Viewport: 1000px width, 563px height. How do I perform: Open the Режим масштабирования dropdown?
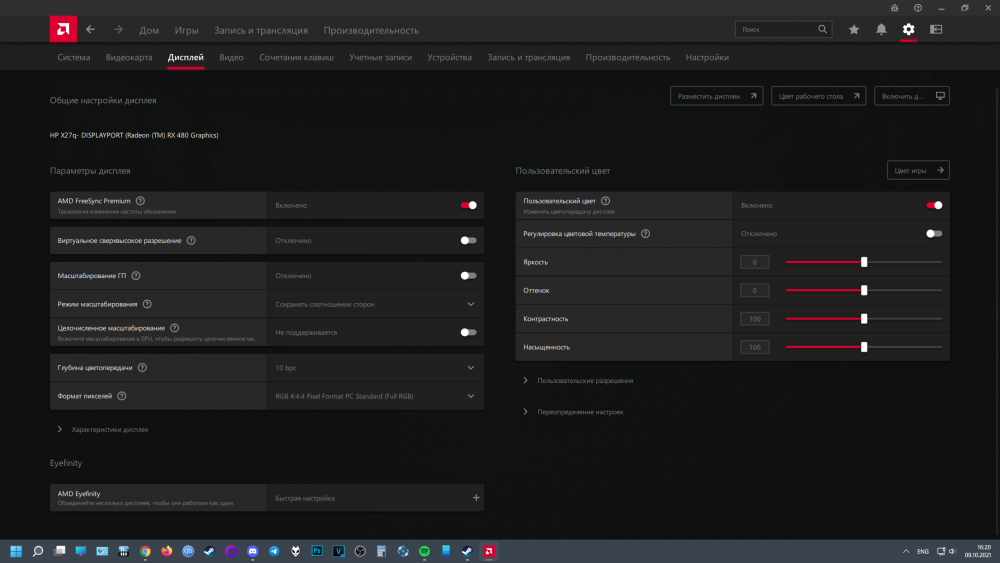click(x=471, y=304)
